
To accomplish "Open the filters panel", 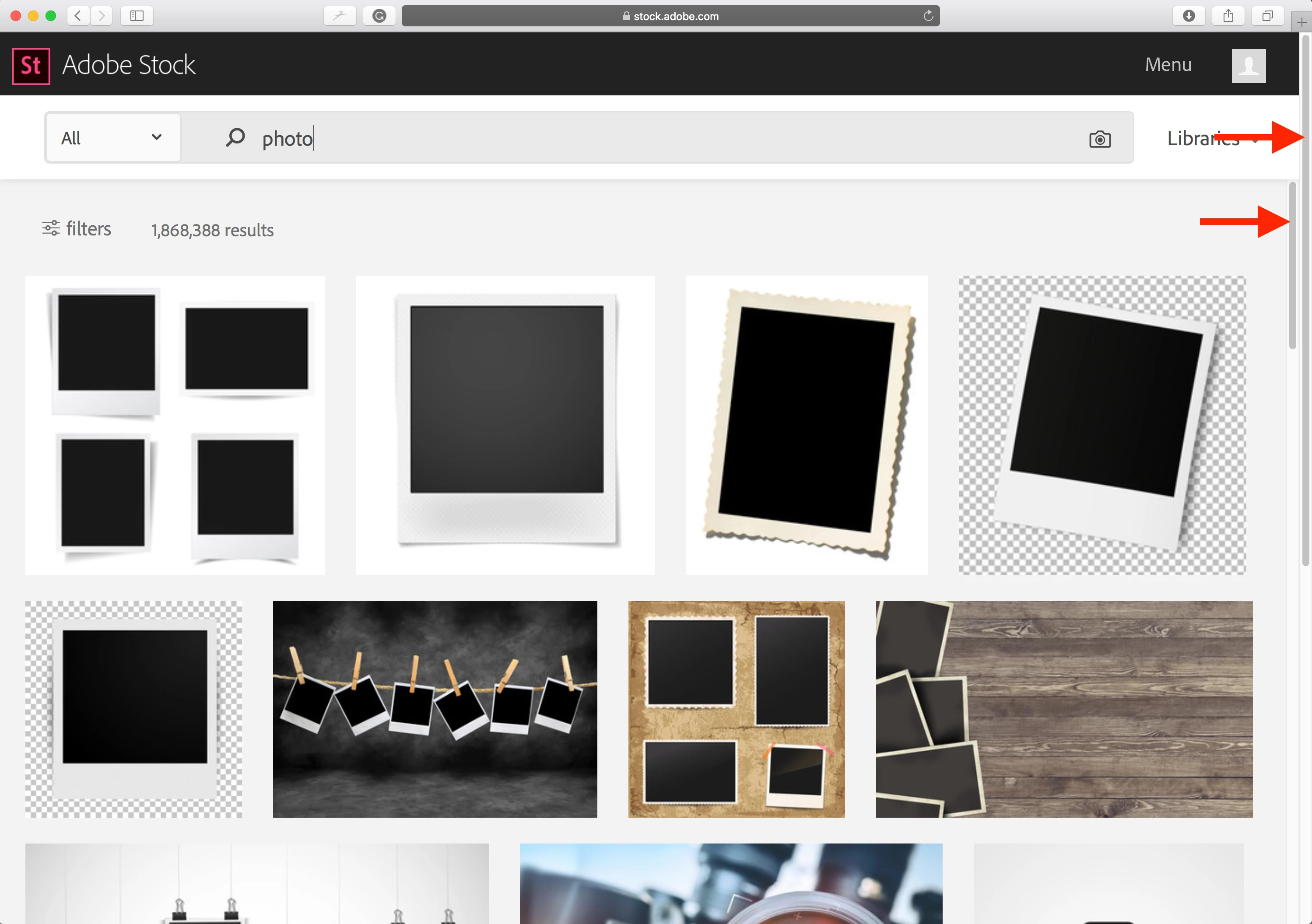I will 77,228.
